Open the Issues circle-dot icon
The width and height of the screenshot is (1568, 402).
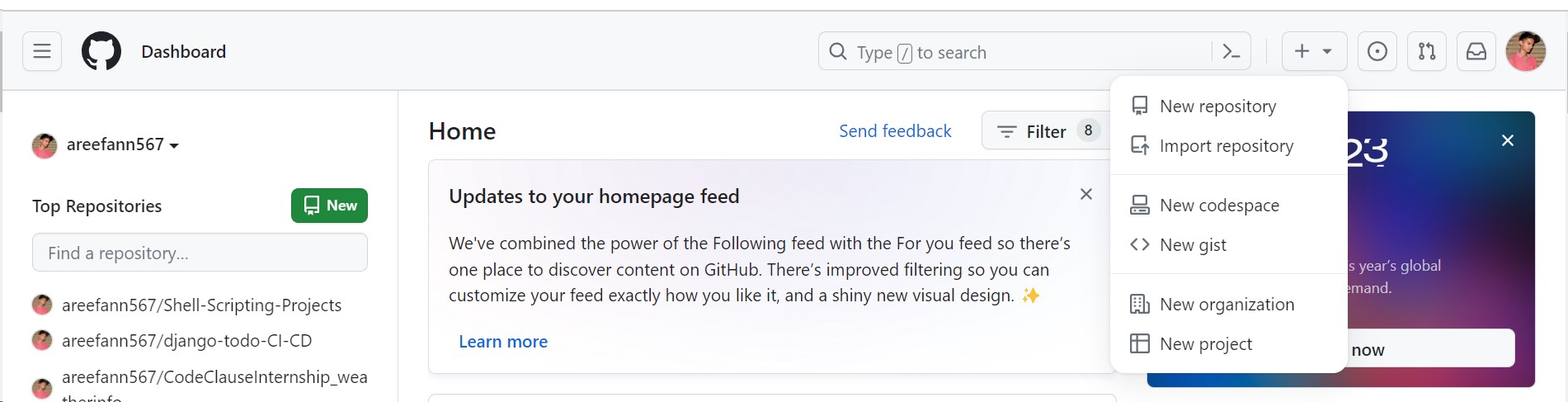pos(1377,51)
